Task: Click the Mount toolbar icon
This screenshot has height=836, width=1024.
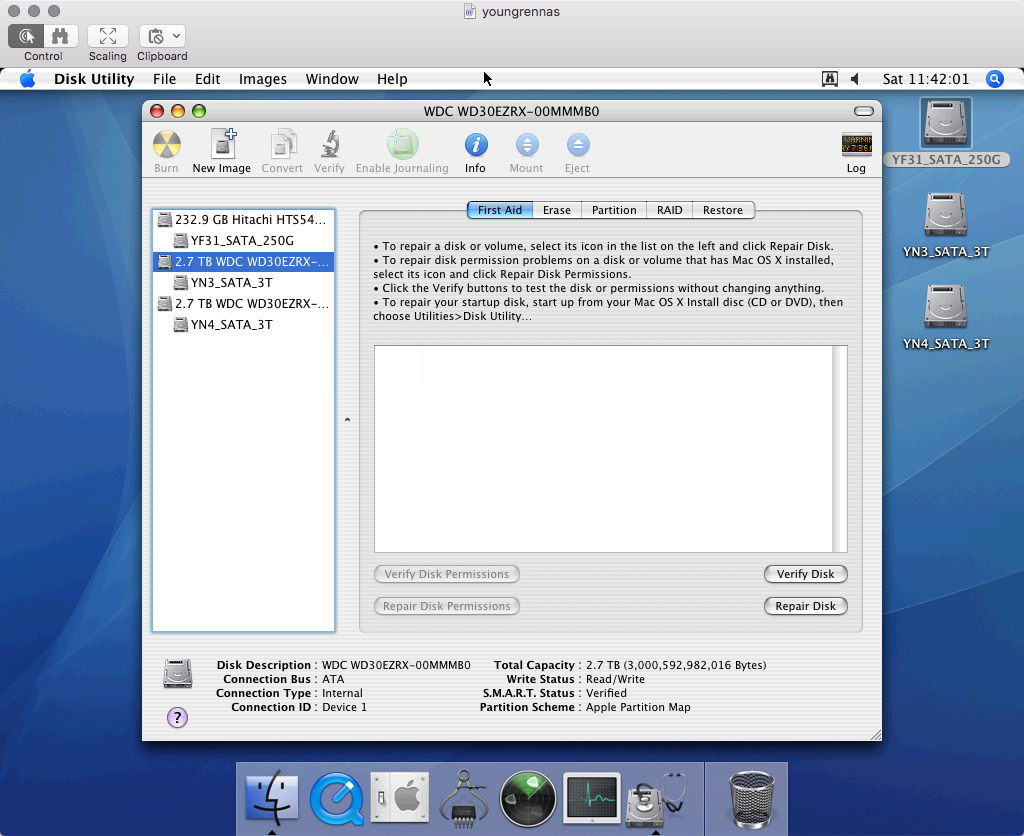Action: (x=527, y=145)
